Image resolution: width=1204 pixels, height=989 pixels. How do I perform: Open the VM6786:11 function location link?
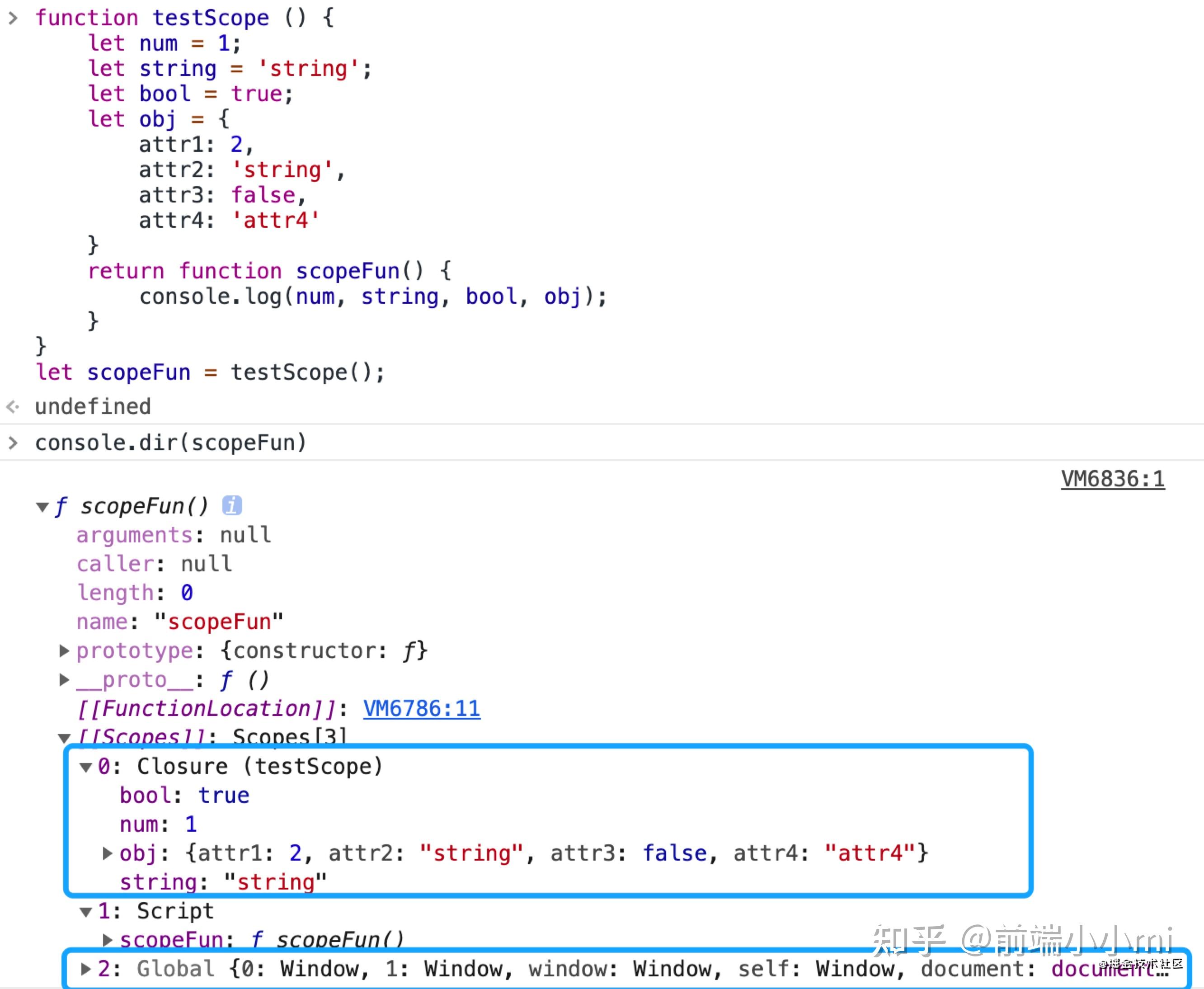pos(422,709)
